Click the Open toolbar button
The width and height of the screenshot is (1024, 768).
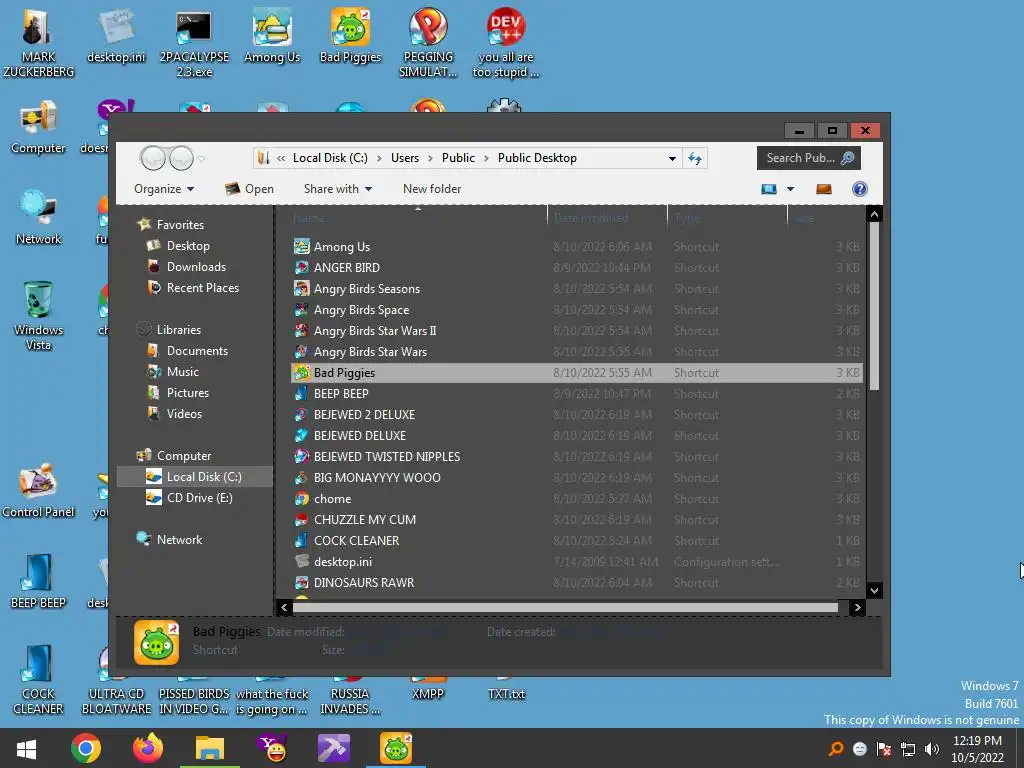(249, 189)
